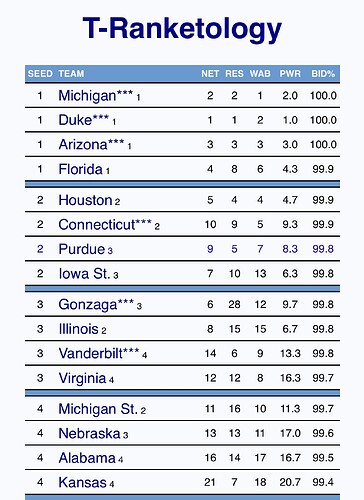The width and height of the screenshot is (364, 500).
Task: Sort by the BID% column header
Action: pyautogui.click(x=323, y=74)
